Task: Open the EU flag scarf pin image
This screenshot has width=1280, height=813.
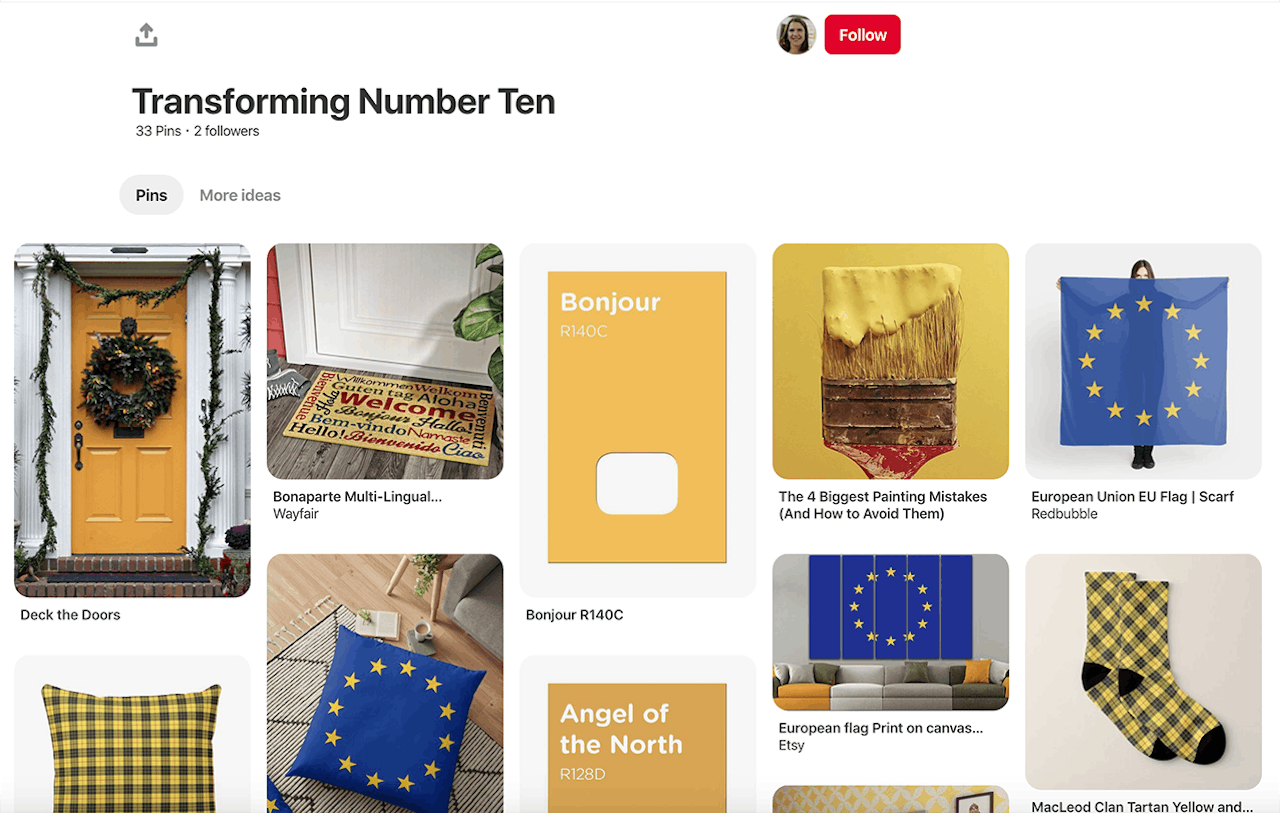Action: pos(1143,361)
